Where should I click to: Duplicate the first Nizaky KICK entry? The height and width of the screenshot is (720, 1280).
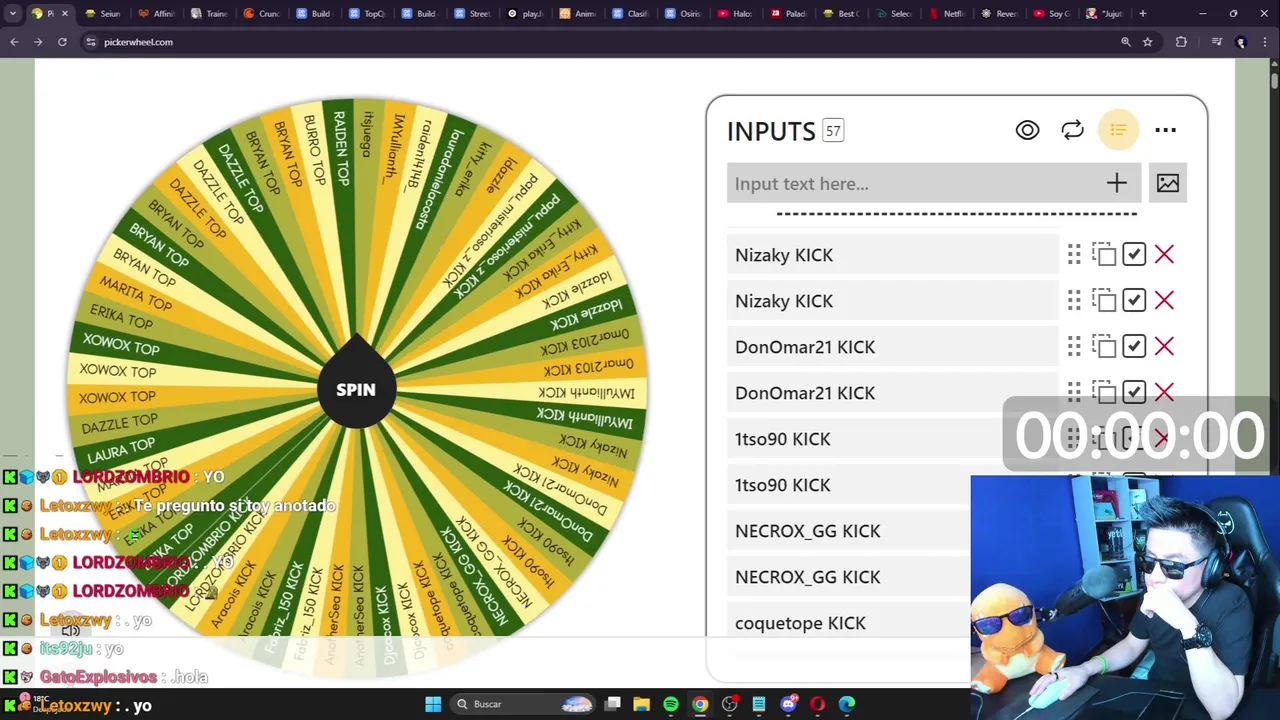tap(1104, 255)
